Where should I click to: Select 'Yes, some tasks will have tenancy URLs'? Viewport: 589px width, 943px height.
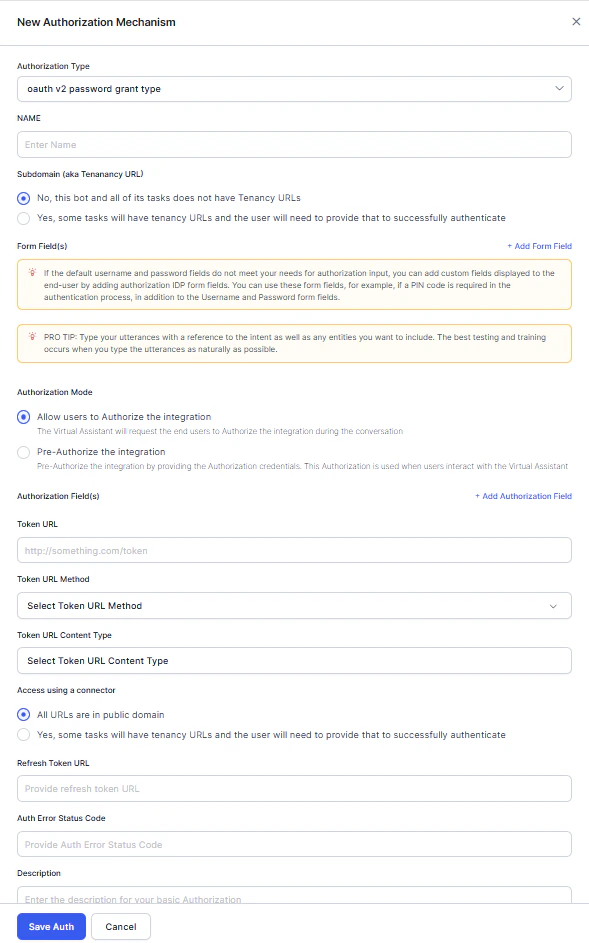coord(23,219)
